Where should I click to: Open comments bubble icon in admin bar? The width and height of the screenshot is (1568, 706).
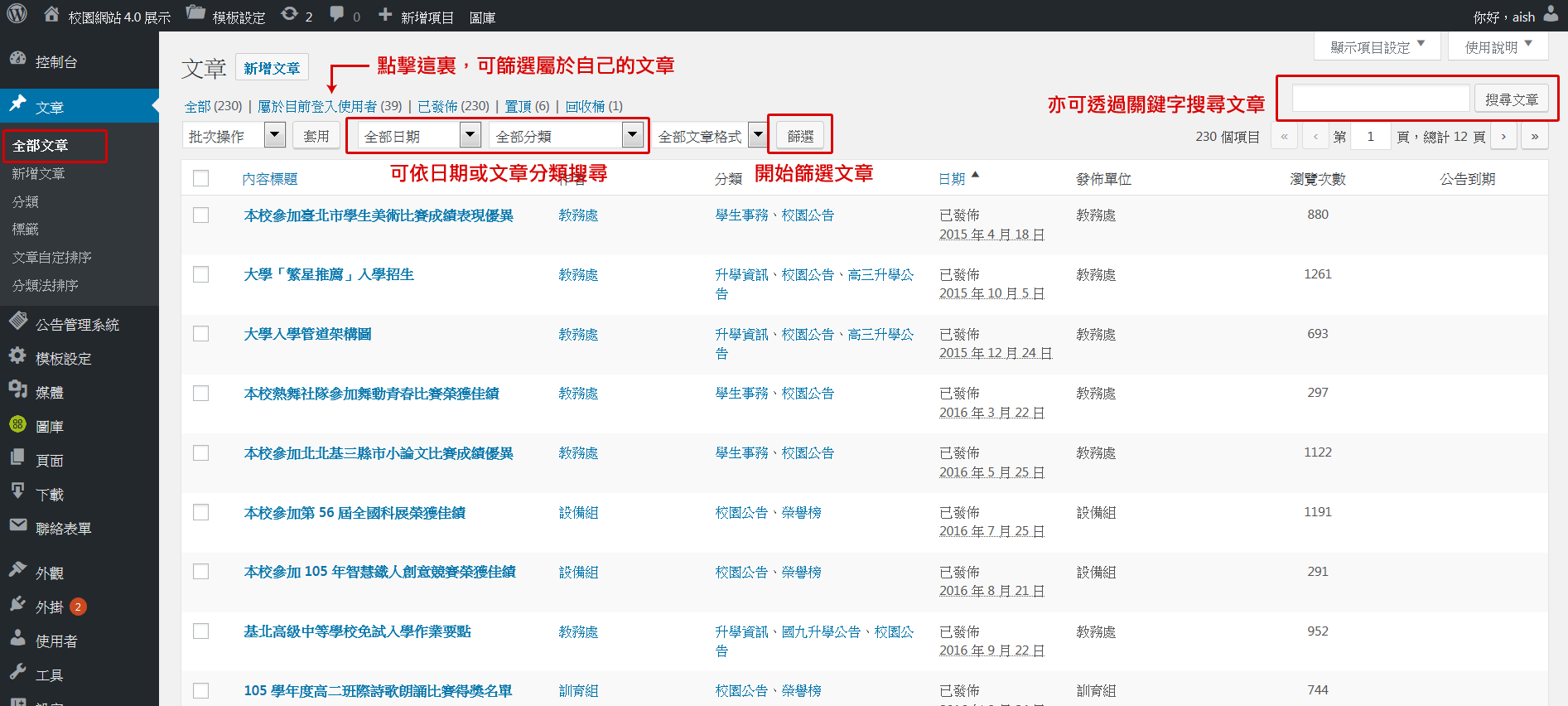[x=336, y=14]
